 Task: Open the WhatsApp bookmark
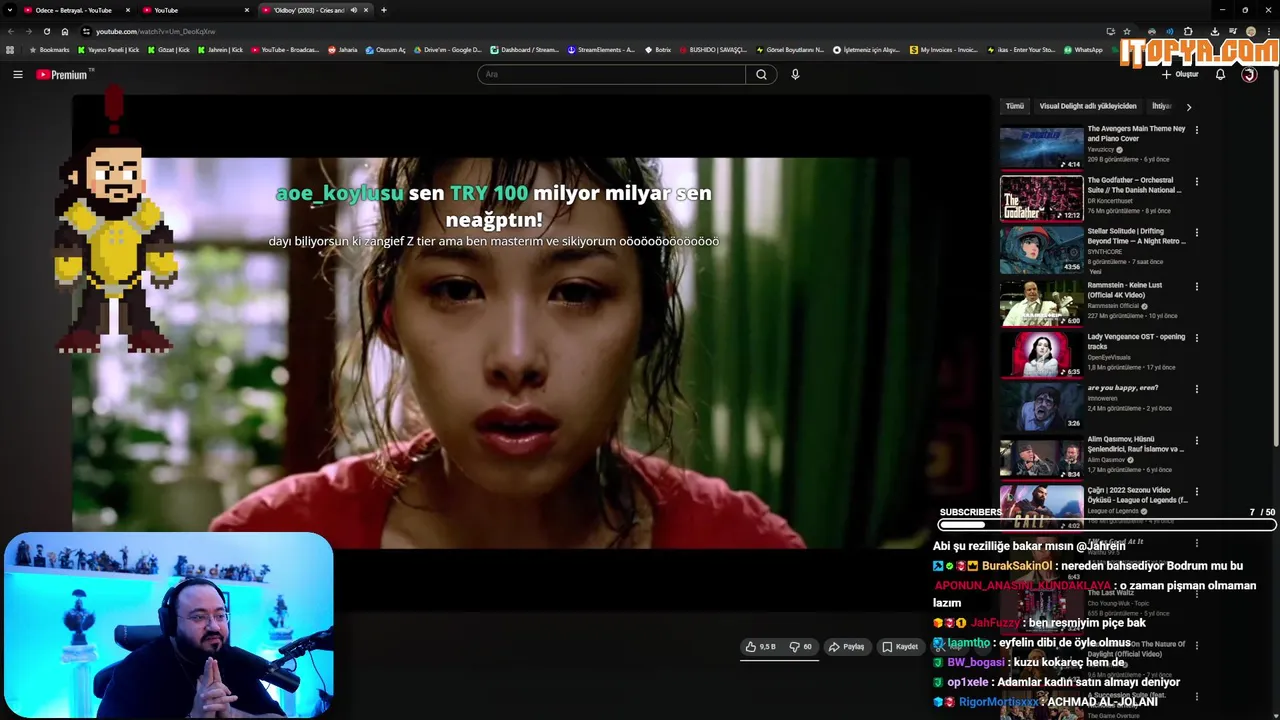point(1083,50)
